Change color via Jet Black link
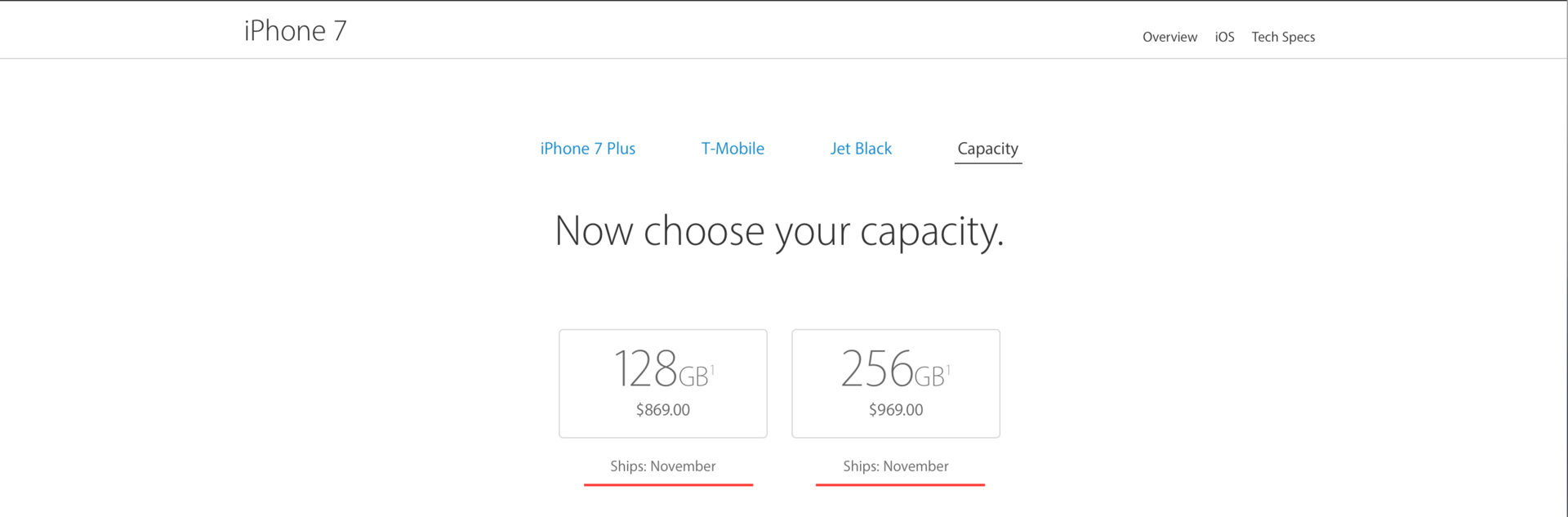 861,149
